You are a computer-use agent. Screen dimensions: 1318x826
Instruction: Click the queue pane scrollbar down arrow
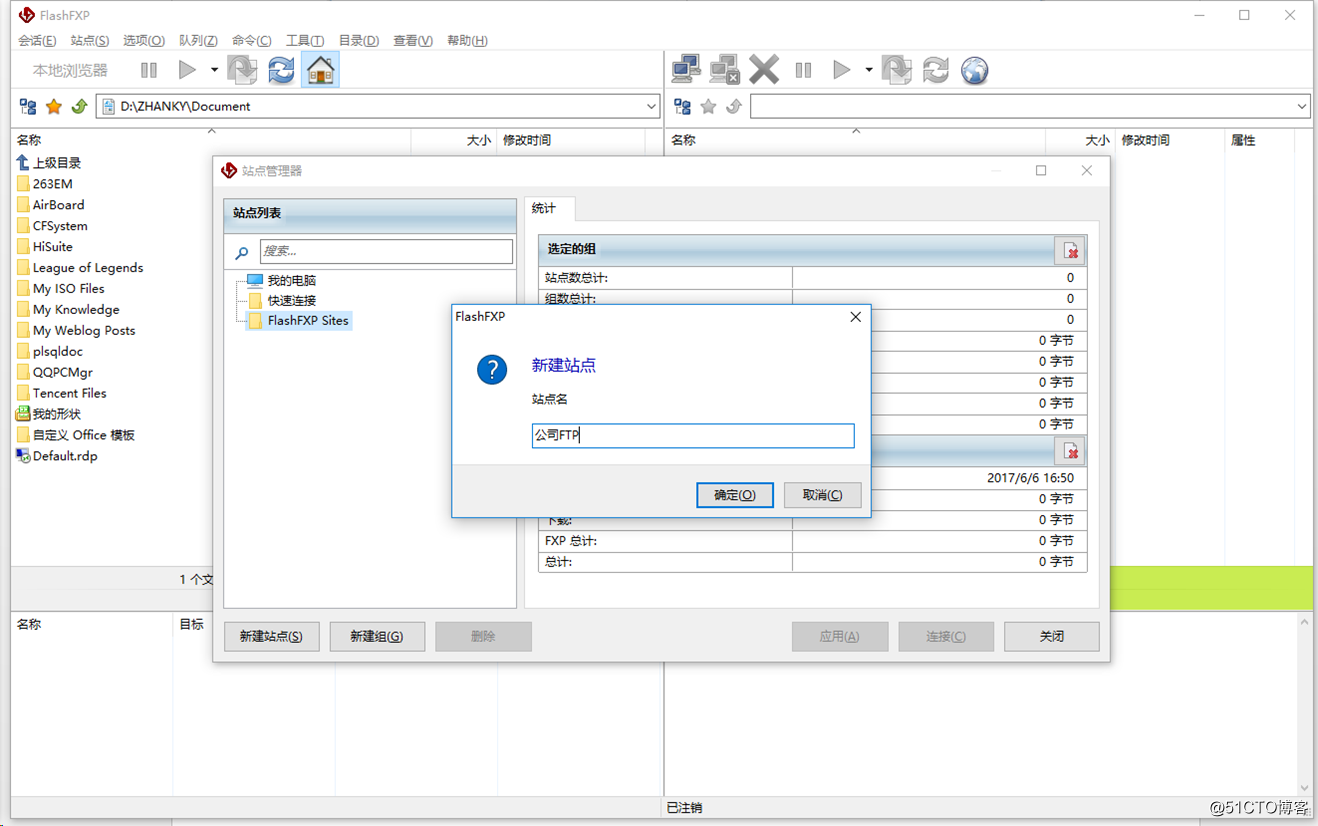1304,787
